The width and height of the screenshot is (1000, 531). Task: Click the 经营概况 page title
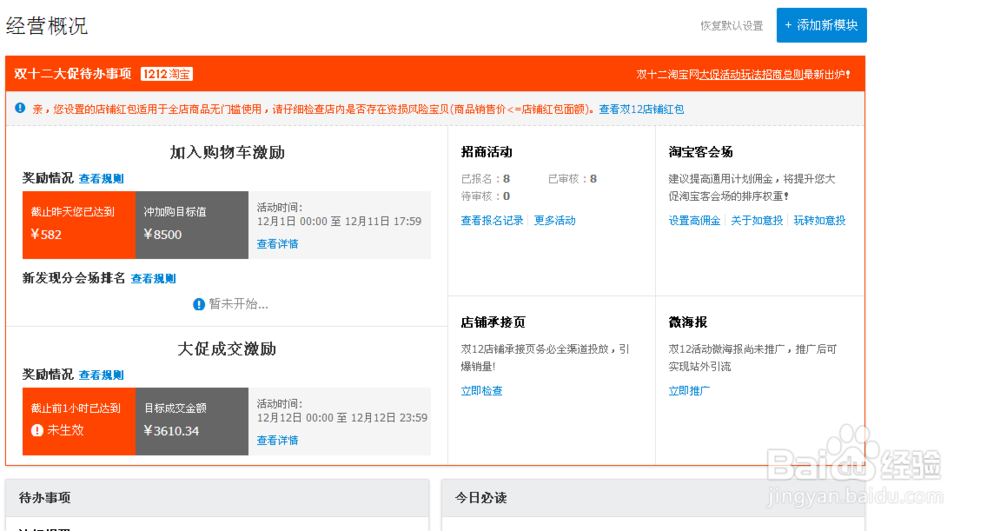tap(47, 26)
